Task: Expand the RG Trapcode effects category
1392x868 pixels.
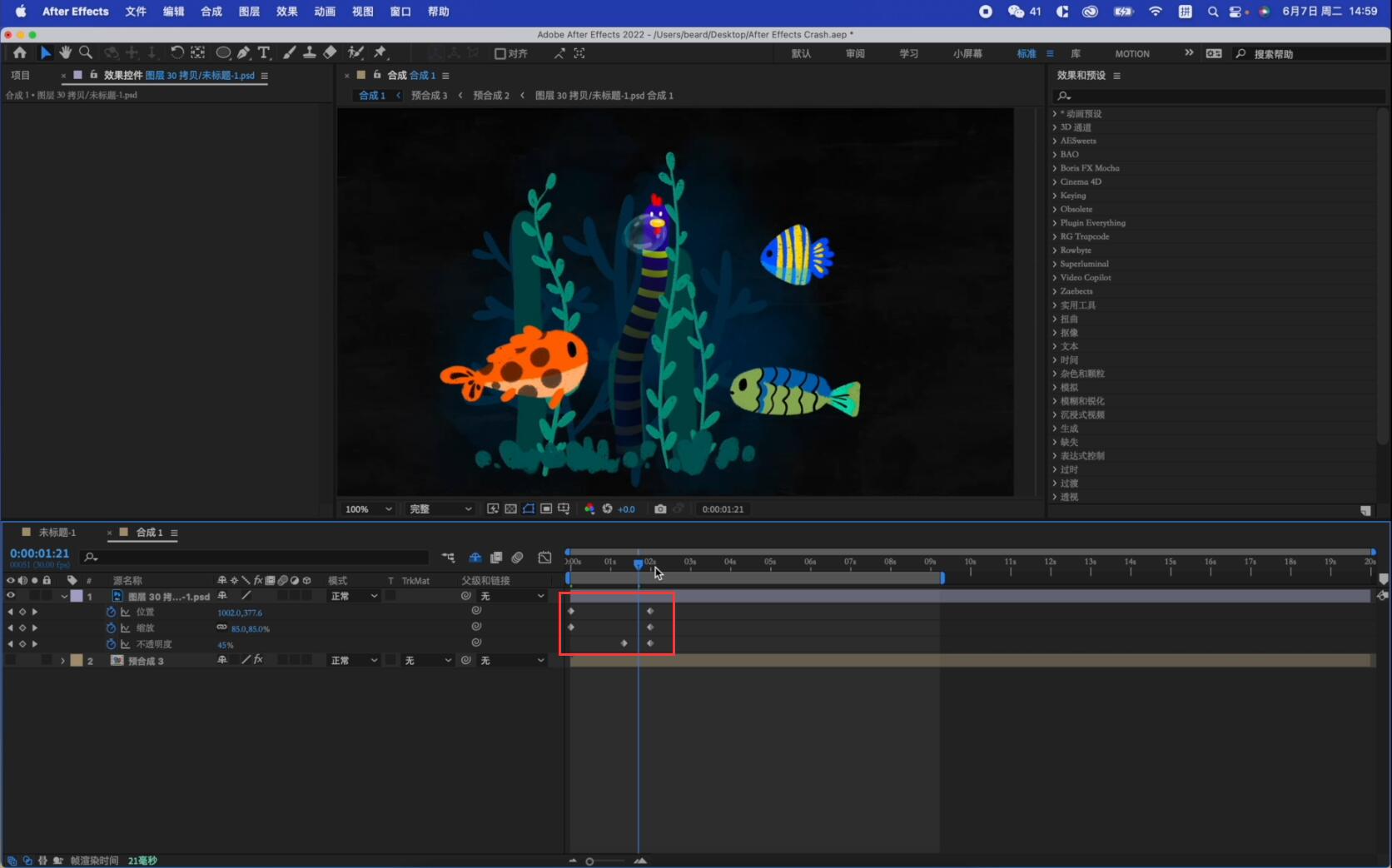Action: point(1055,236)
